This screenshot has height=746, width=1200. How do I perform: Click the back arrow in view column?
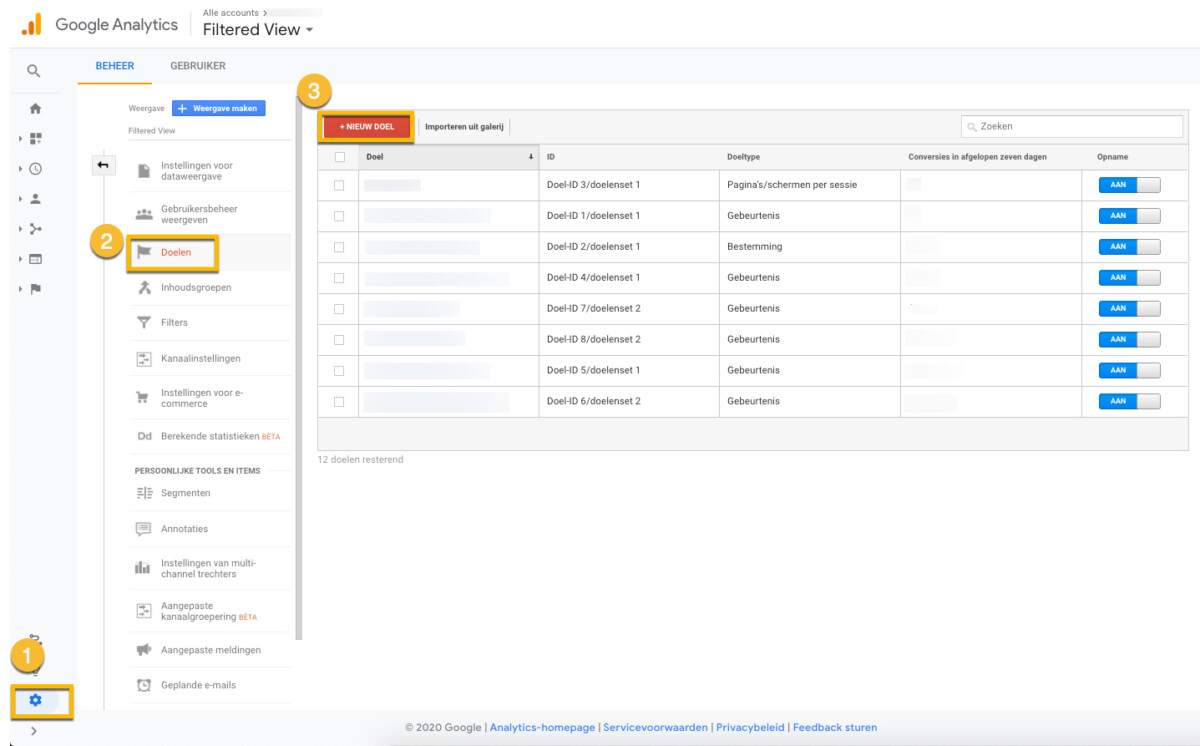click(x=103, y=164)
